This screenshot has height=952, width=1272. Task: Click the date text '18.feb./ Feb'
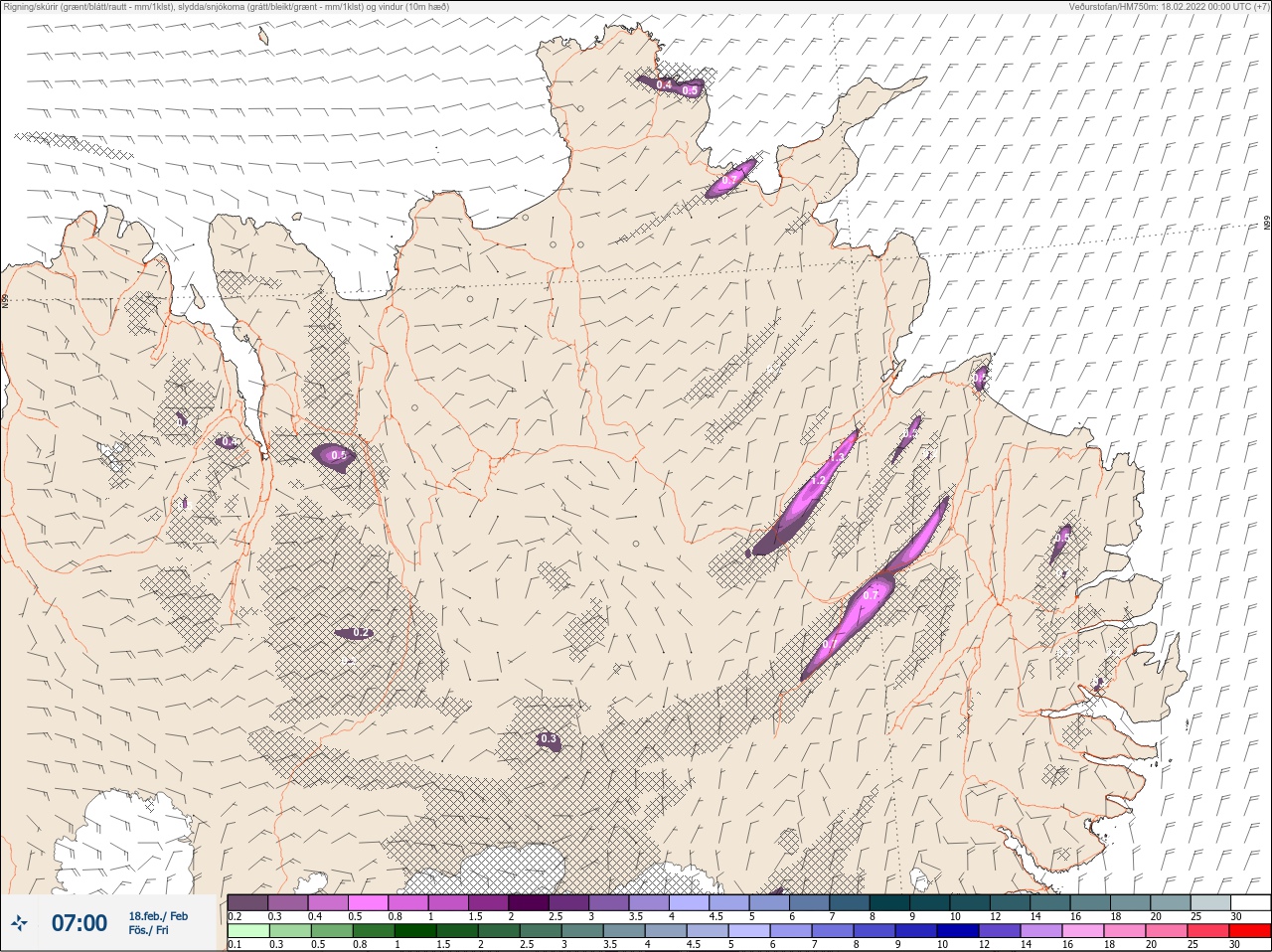click(158, 916)
